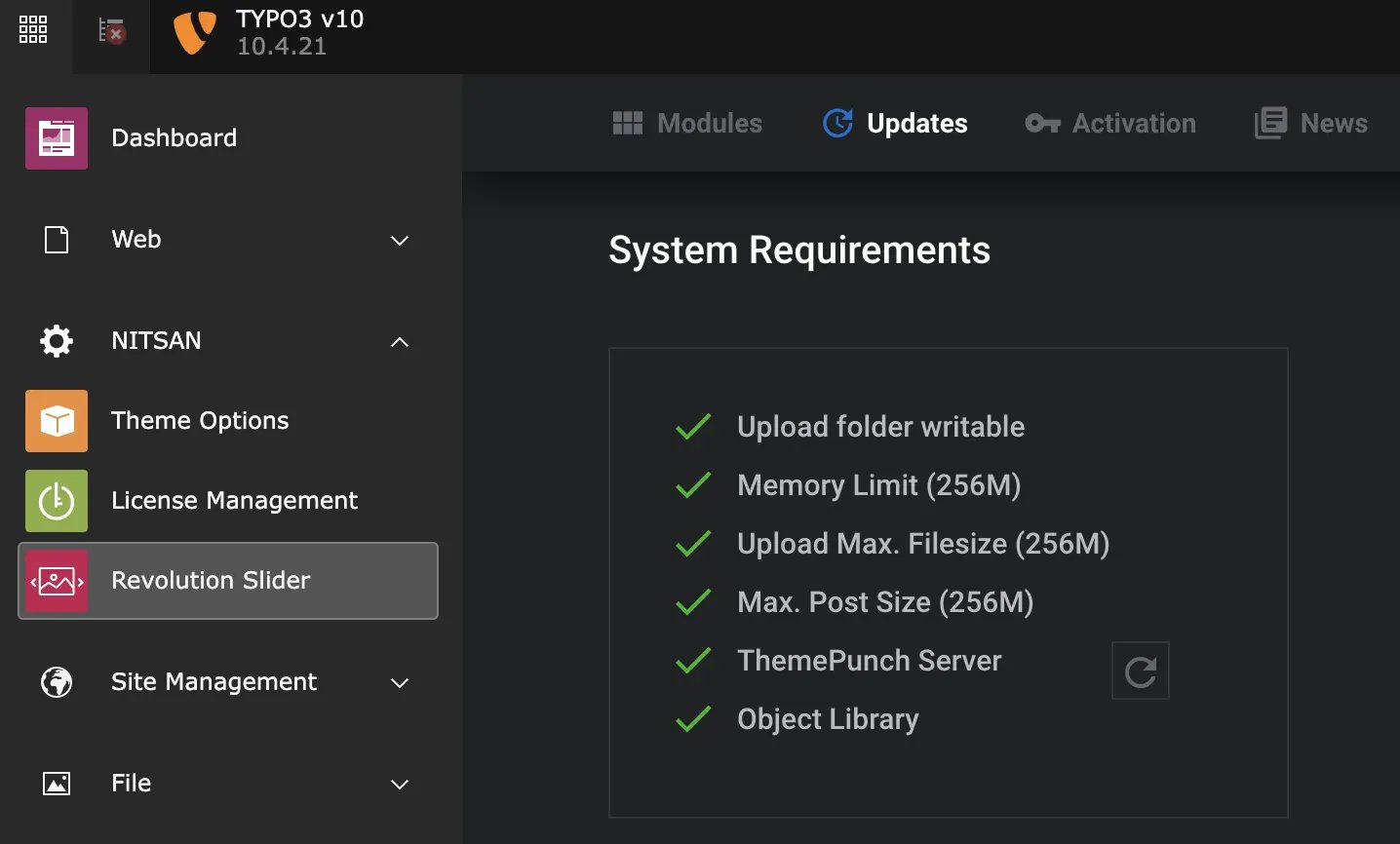This screenshot has width=1400, height=844.
Task: Click the Modules grid icon
Action: click(x=628, y=123)
